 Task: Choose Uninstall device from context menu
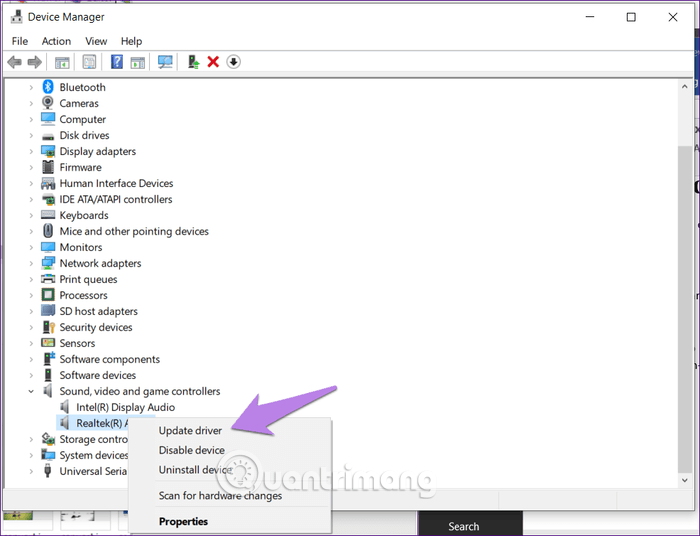196,470
